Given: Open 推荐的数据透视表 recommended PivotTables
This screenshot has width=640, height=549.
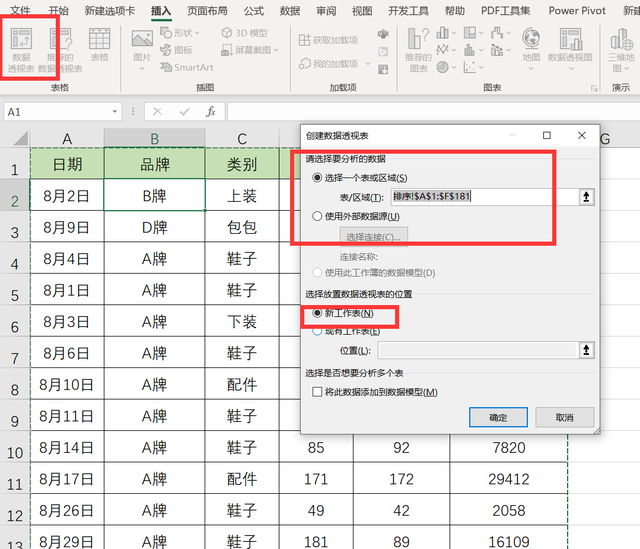Looking at the screenshot, I should point(60,51).
